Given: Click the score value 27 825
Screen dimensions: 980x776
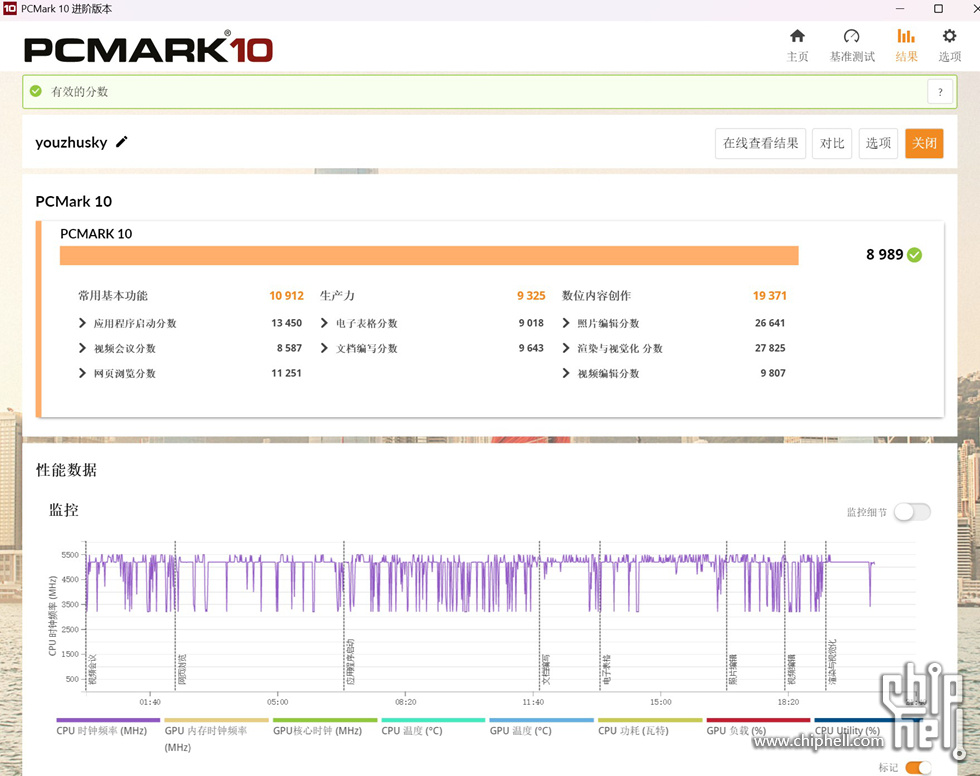Looking at the screenshot, I should [x=770, y=348].
